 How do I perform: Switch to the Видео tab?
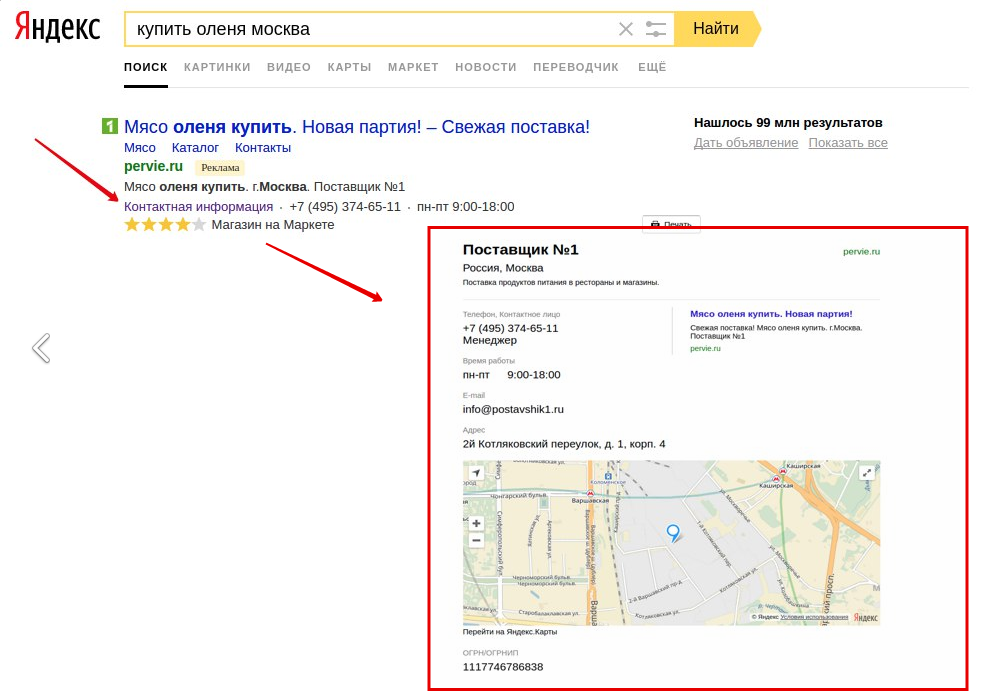[x=289, y=67]
